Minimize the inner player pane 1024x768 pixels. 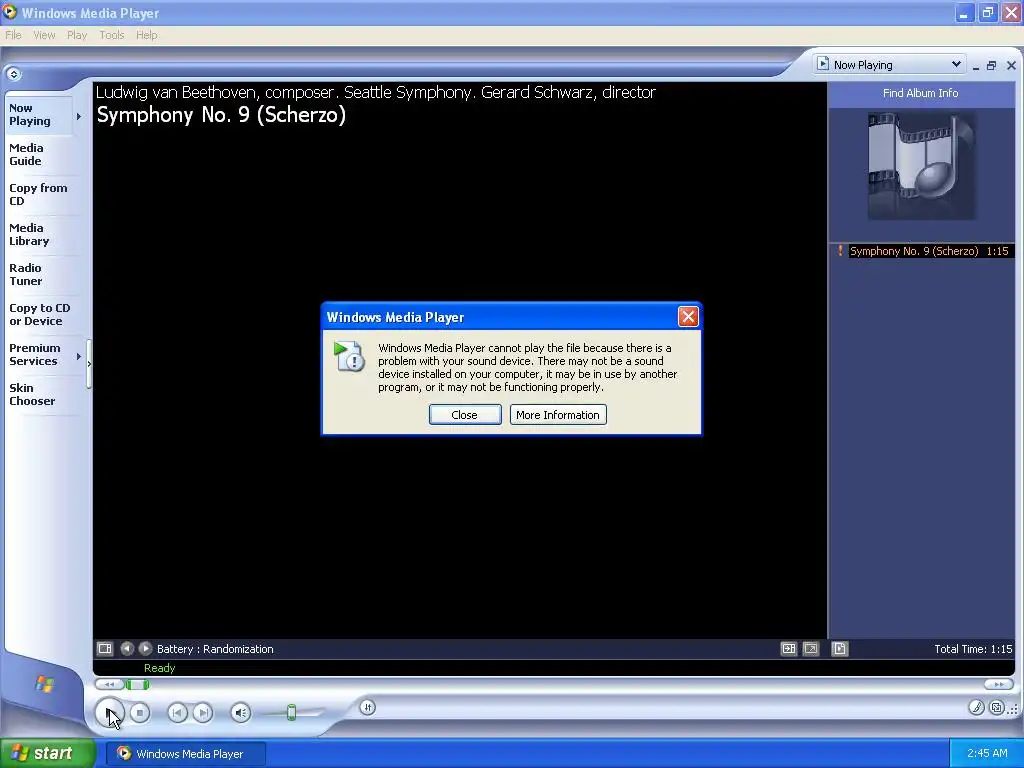coord(976,66)
